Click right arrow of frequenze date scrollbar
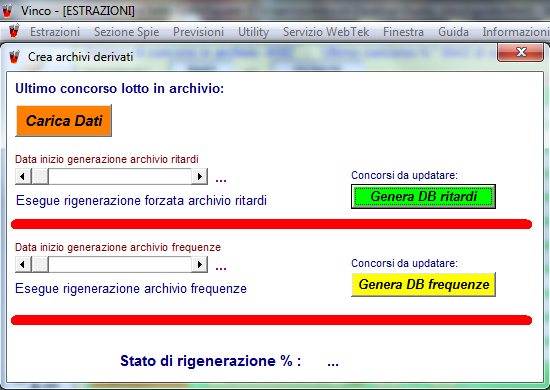550x390 pixels. pyautogui.click(x=200, y=264)
